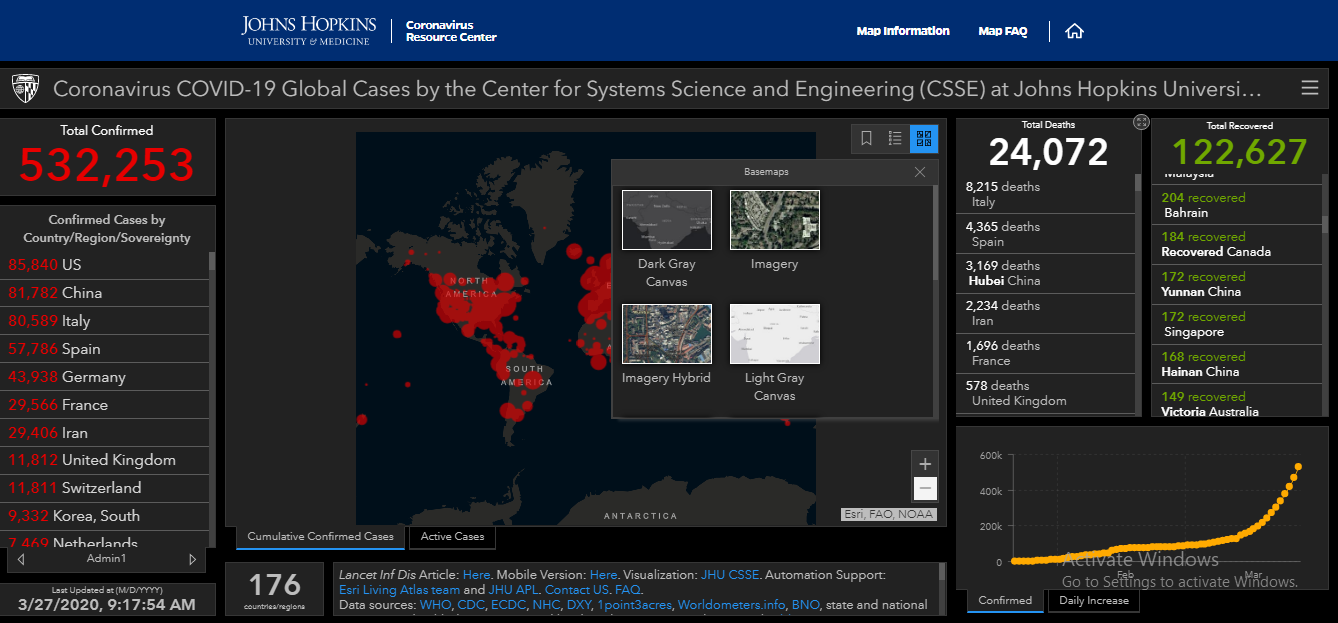Switch to the Active Cases tab
This screenshot has height=623, width=1338.
452,537
